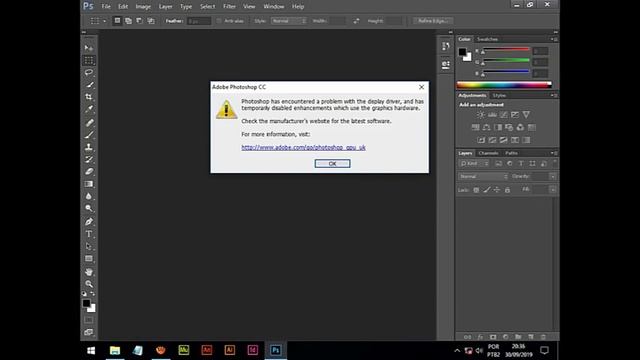The image size is (640, 360).
Task: Click the green G color slider
Action: 506,61
